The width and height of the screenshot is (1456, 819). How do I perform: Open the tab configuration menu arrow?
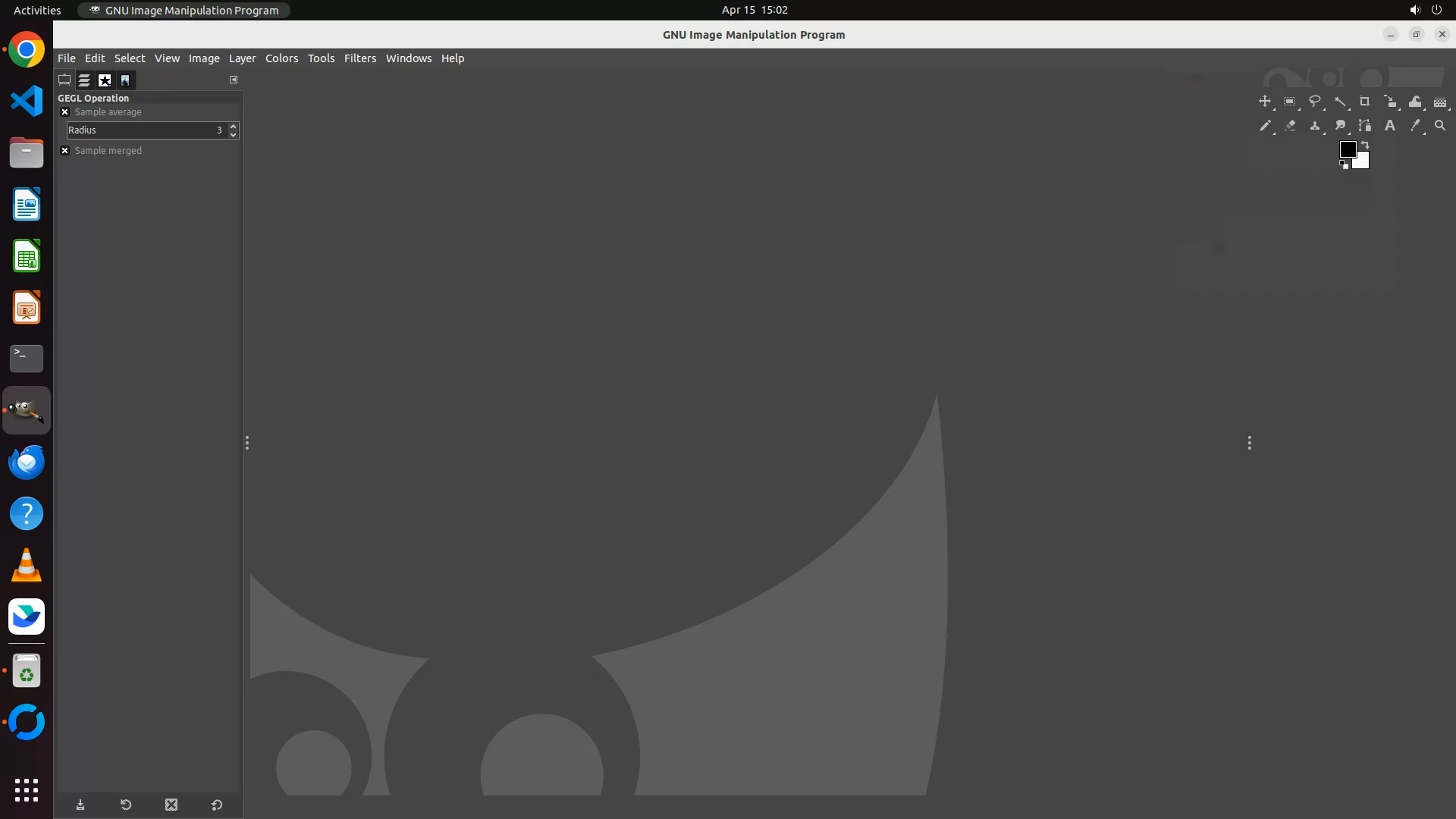(234, 80)
